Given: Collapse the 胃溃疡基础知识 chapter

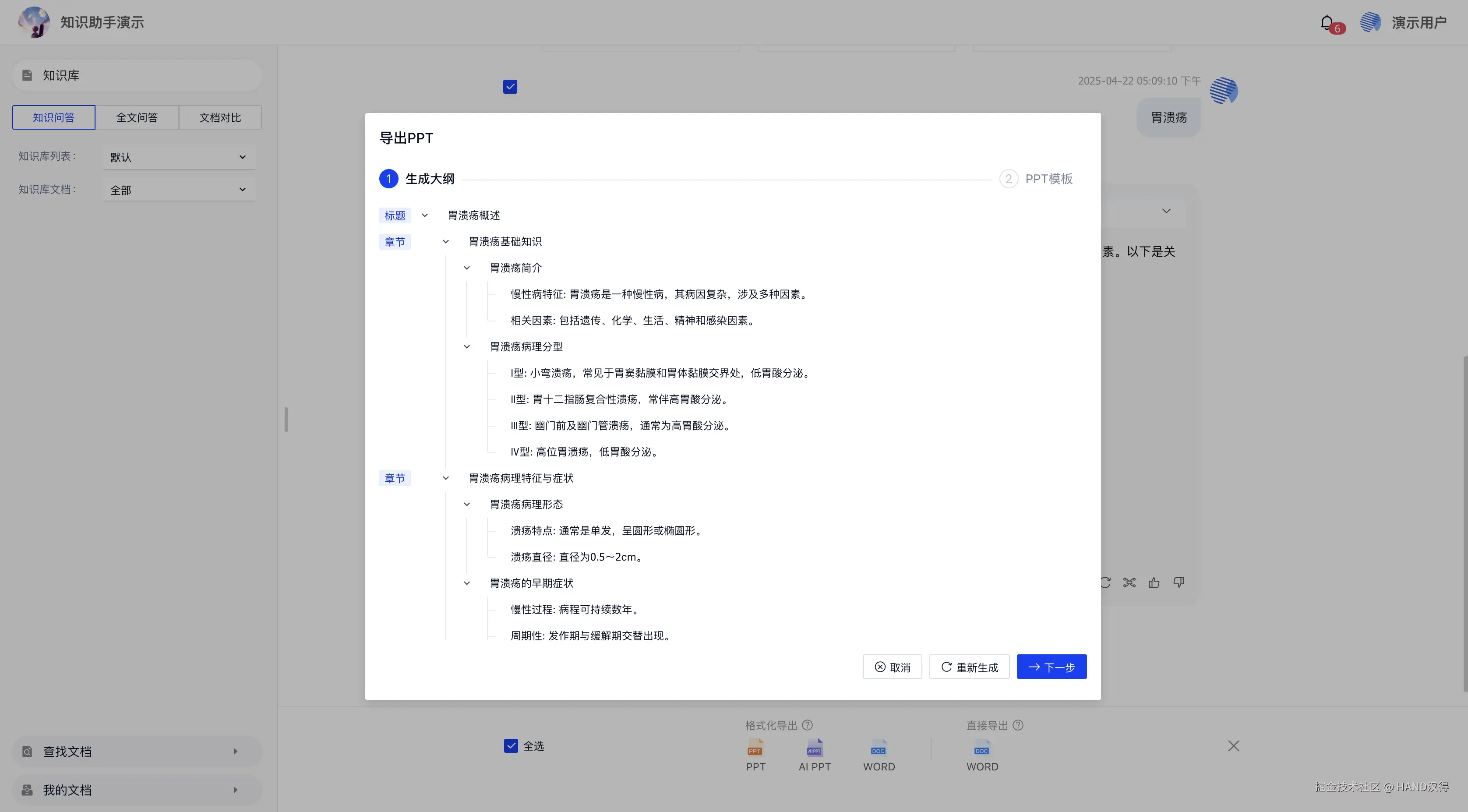Looking at the screenshot, I should pos(446,242).
